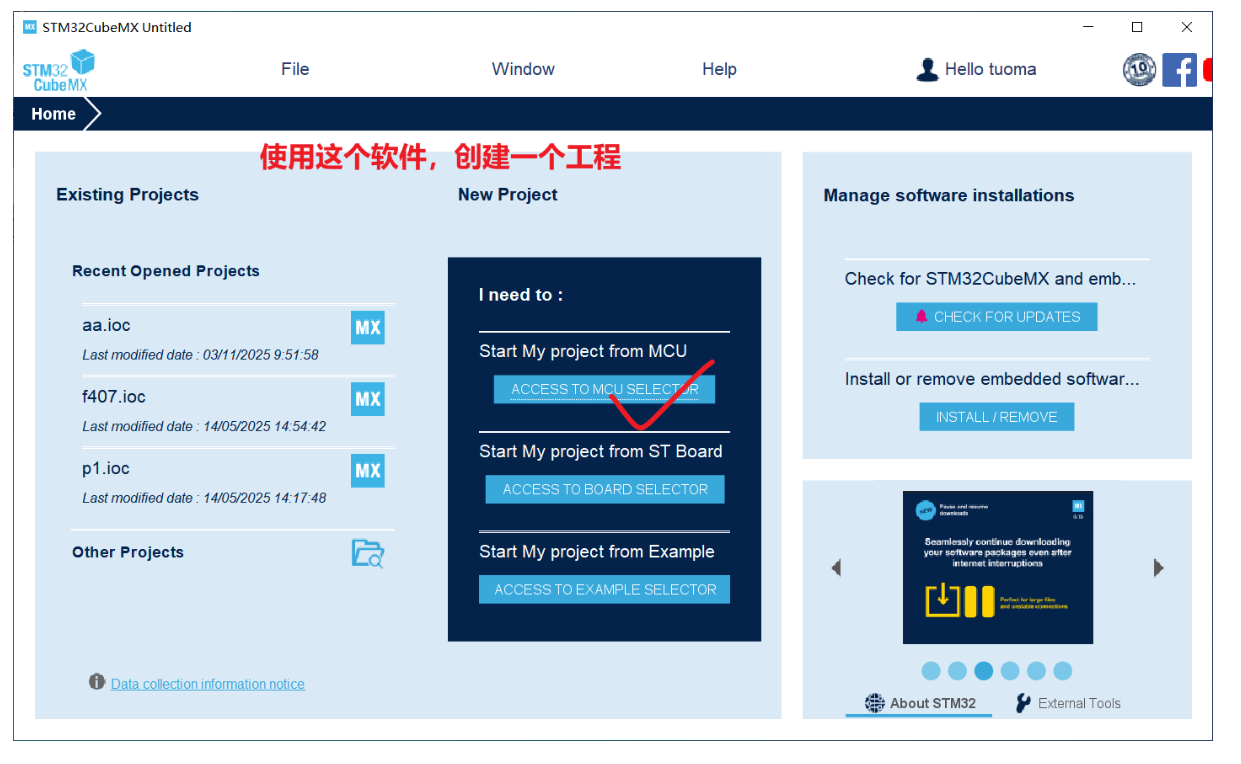1241x764 pixels.
Task: Browse Other Projects with folder search icon
Action: [x=368, y=553]
